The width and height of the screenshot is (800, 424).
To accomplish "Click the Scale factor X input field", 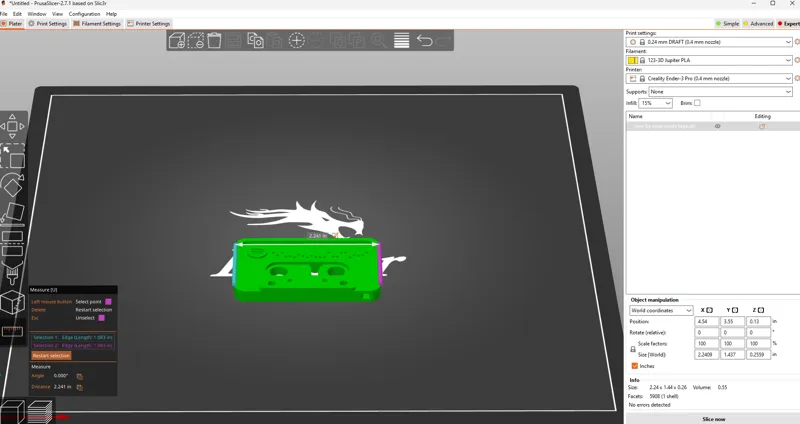I will [706, 344].
